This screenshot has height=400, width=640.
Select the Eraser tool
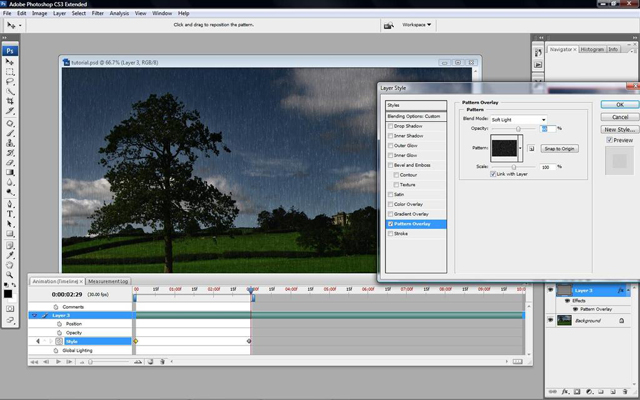(10, 162)
